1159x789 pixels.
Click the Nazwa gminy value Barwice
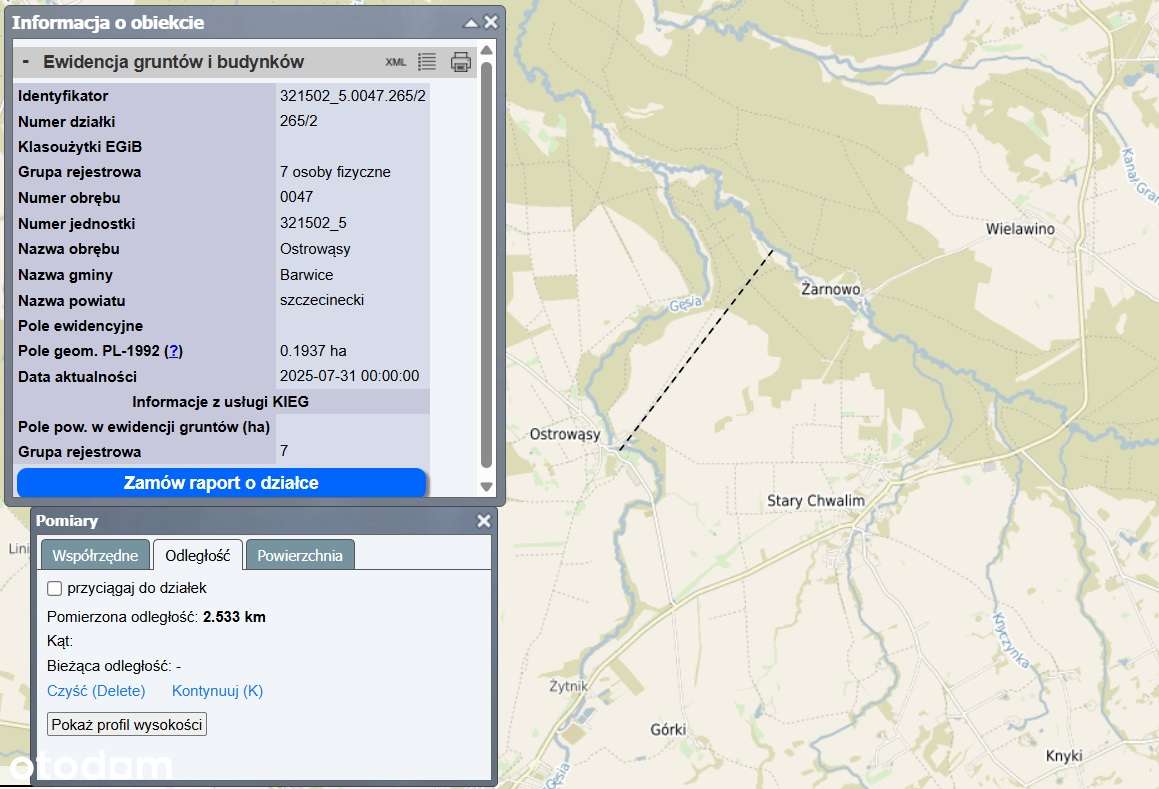[x=306, y=275]
